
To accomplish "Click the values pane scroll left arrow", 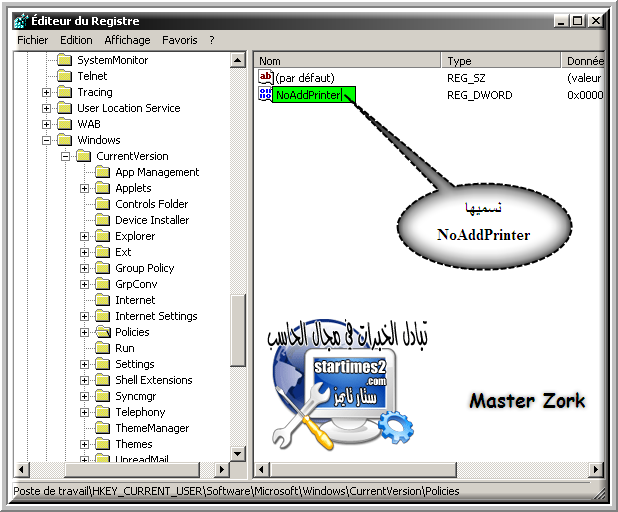I will 261,469.
